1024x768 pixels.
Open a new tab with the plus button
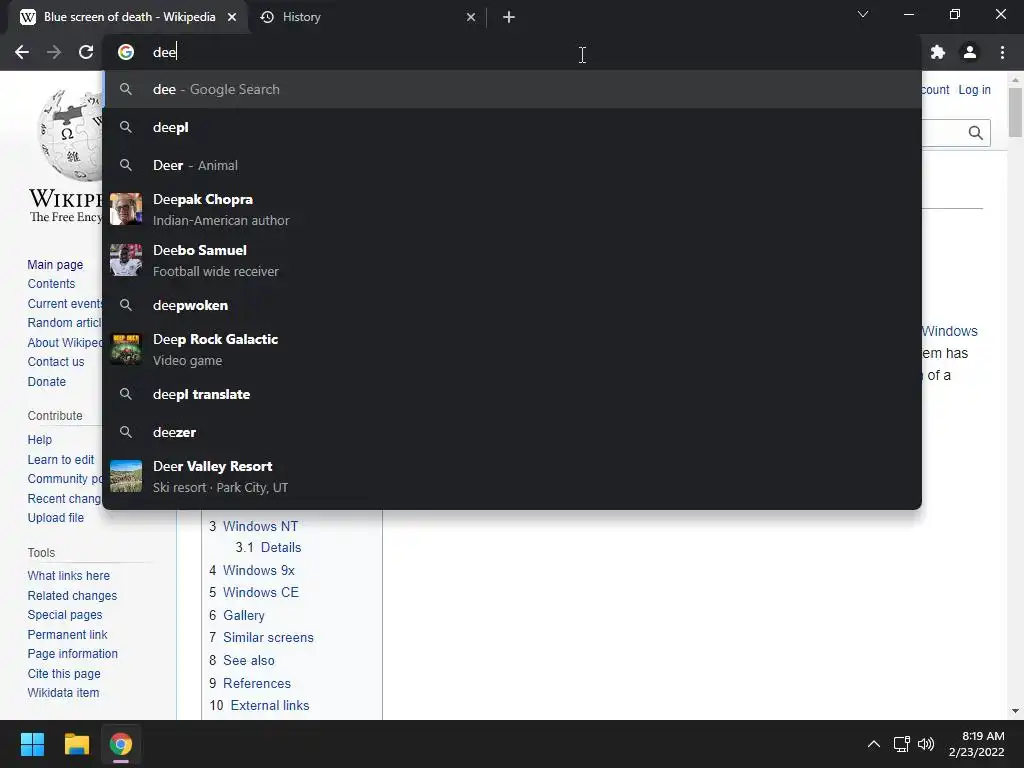(x=509, y=17)
